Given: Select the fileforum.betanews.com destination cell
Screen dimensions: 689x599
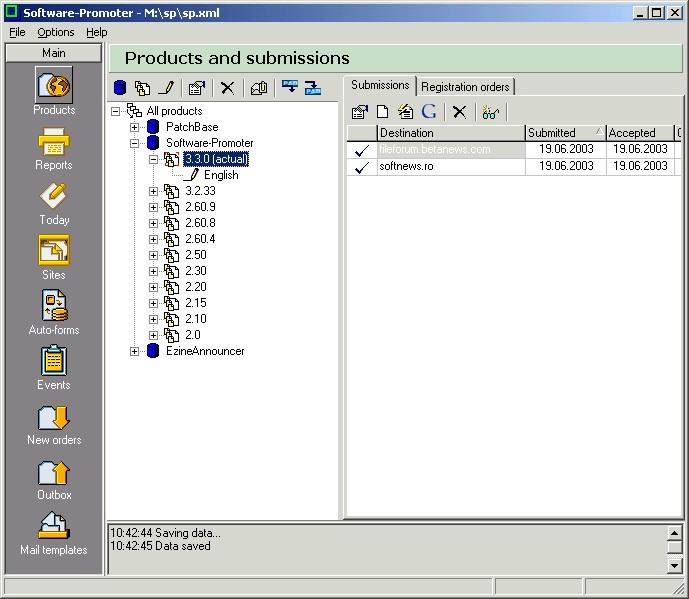Looking at the screenshot, I should point(451,150).
